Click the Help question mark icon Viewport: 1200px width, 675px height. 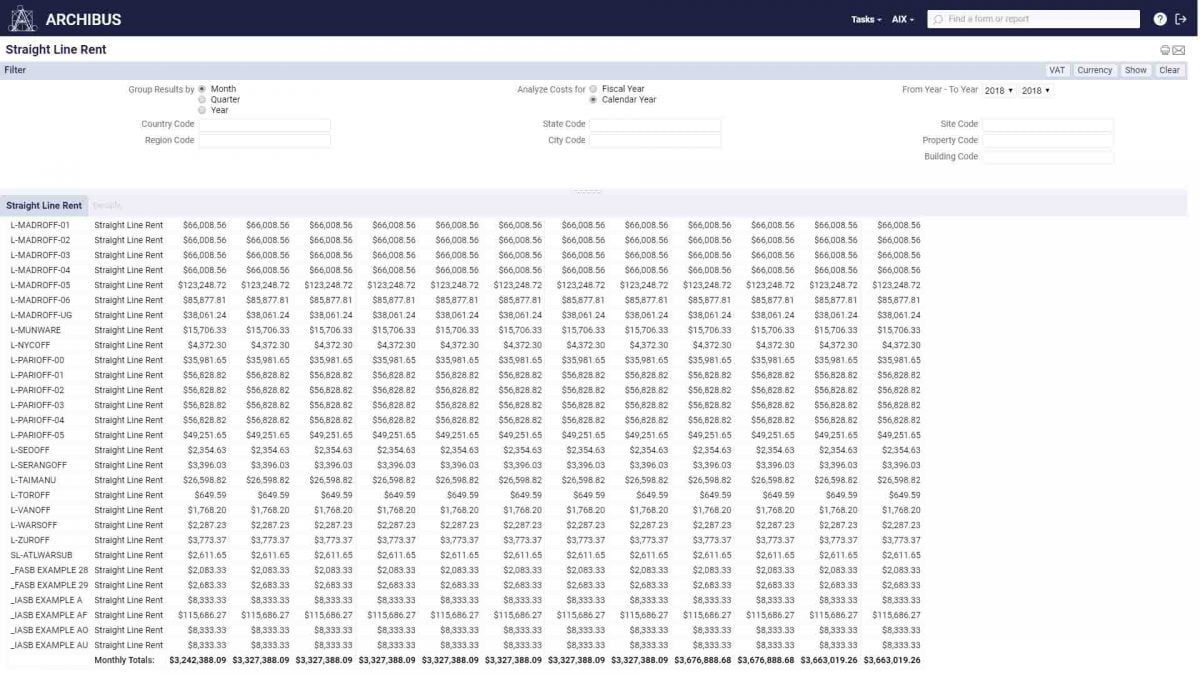[x=1160, y=18]
